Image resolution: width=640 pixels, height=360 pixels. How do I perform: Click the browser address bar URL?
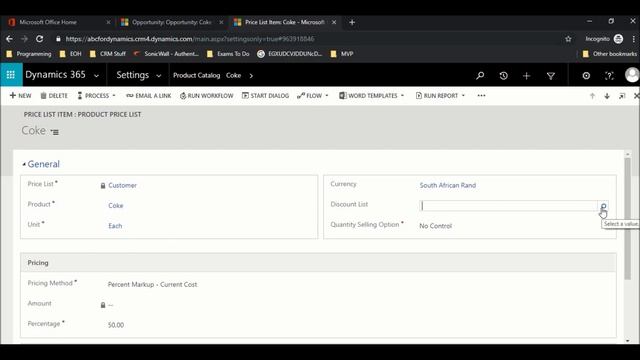click(x=190, y=39)
